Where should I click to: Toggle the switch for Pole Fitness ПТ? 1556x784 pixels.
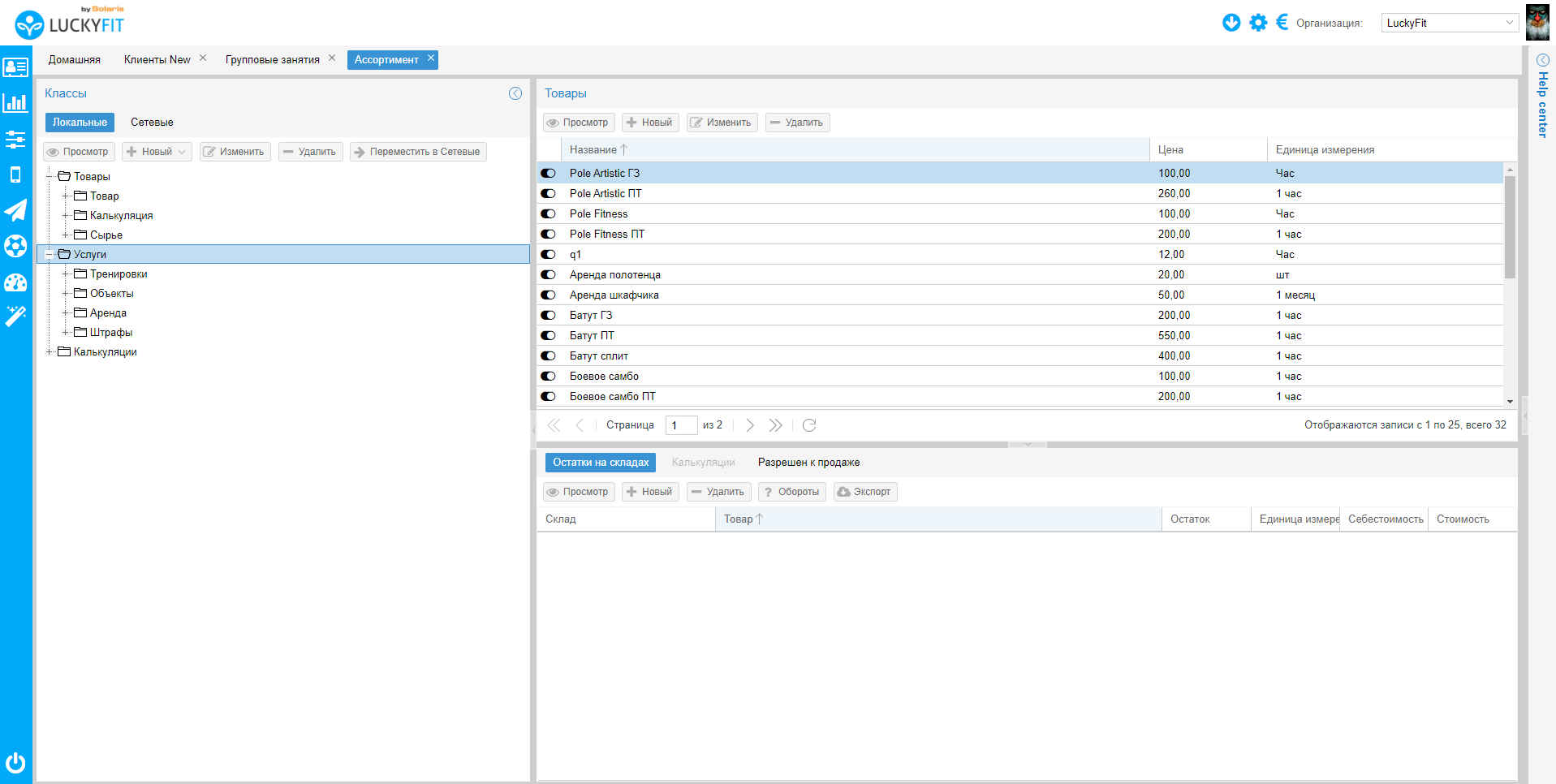(549, 234)
